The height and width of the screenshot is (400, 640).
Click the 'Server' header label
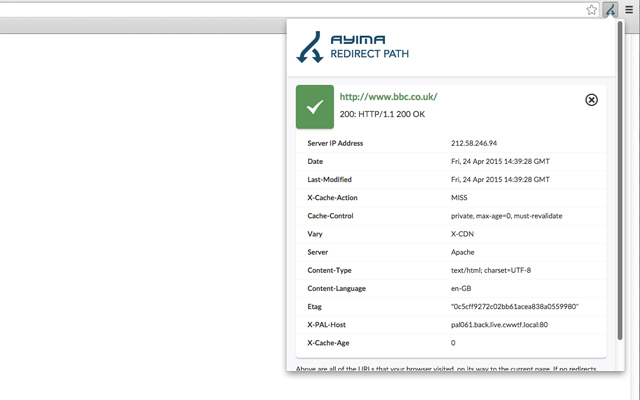pyautogui.click(x=318, y=252)
